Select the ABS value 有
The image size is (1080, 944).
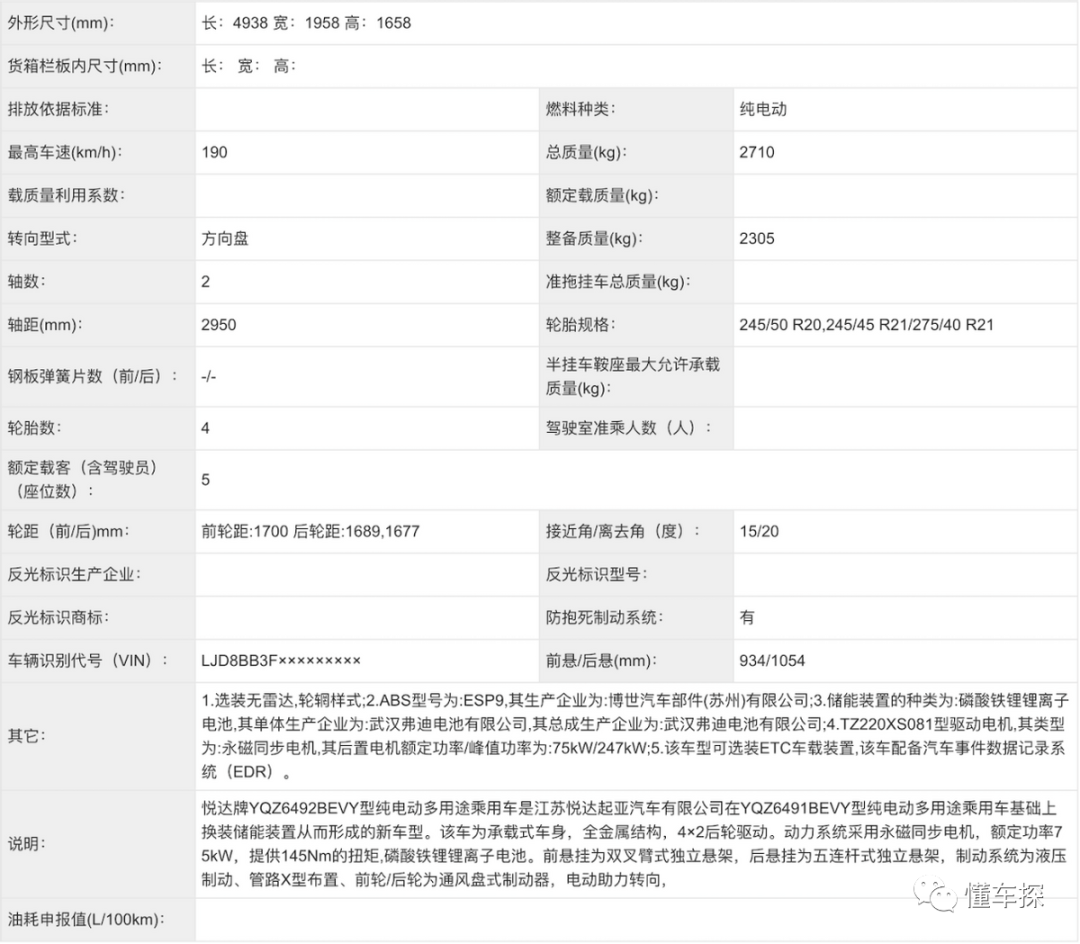[x=747, y=617]
